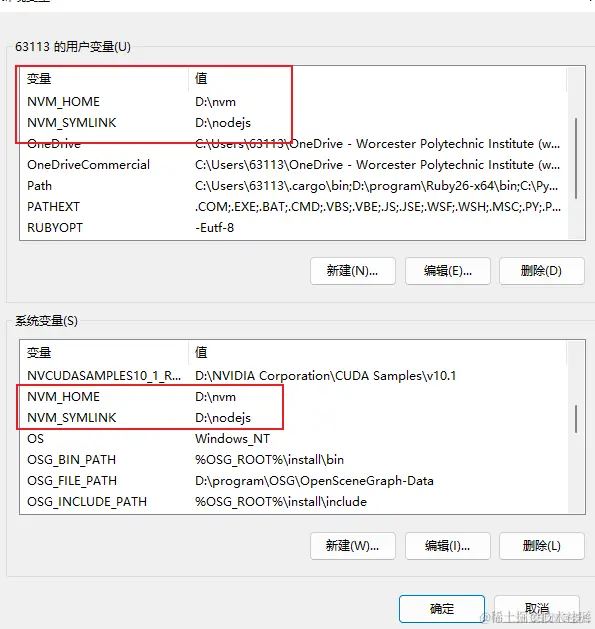Click the %OSG_ROOT%\install\bin value
The width and height of the screenshot is (595, 629).
269,460
